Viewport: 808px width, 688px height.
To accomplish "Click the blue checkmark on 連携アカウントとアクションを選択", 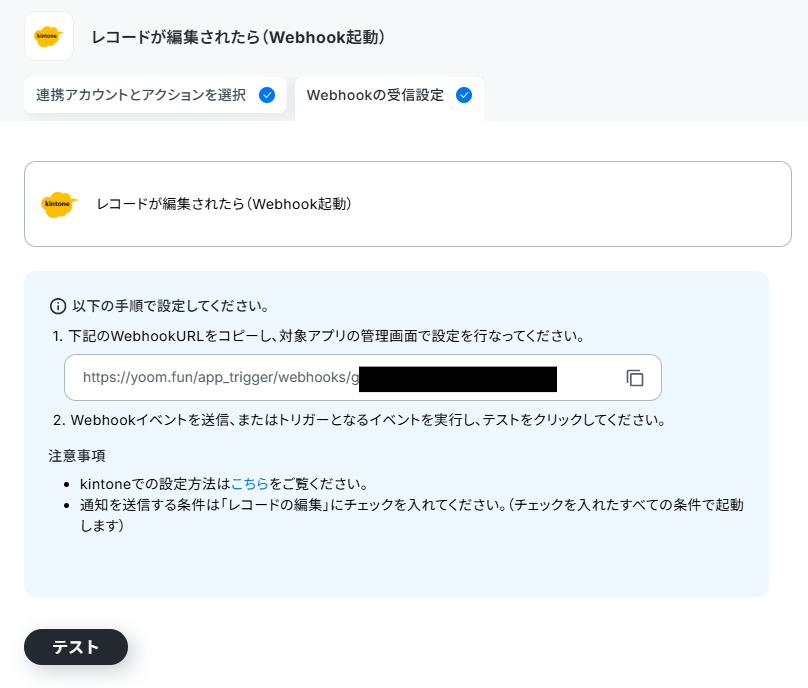I will coord(267,95).
